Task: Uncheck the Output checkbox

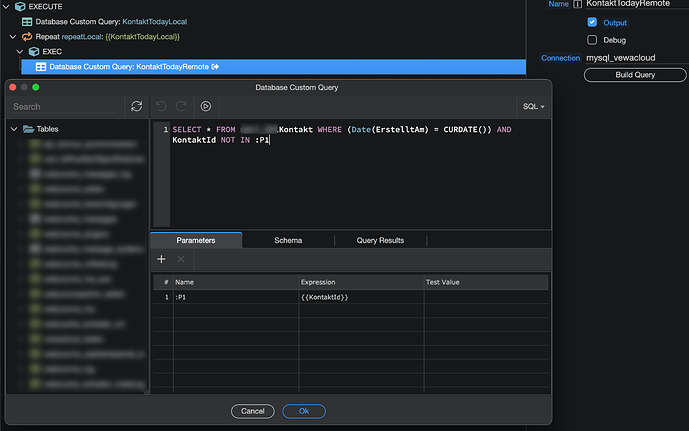Action: 592,22
